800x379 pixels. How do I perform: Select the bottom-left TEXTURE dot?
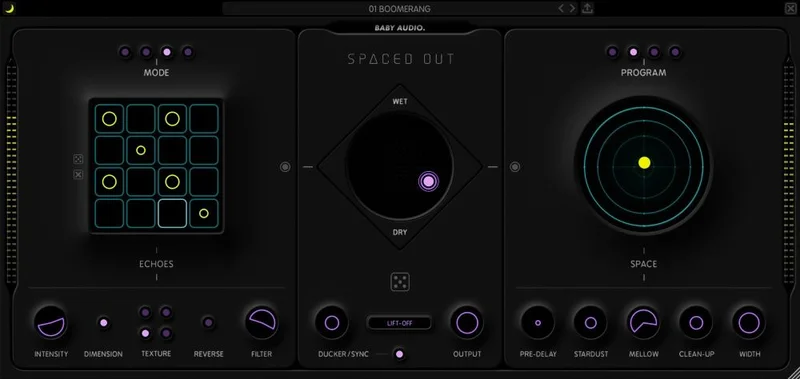click(x=145, y=334)
